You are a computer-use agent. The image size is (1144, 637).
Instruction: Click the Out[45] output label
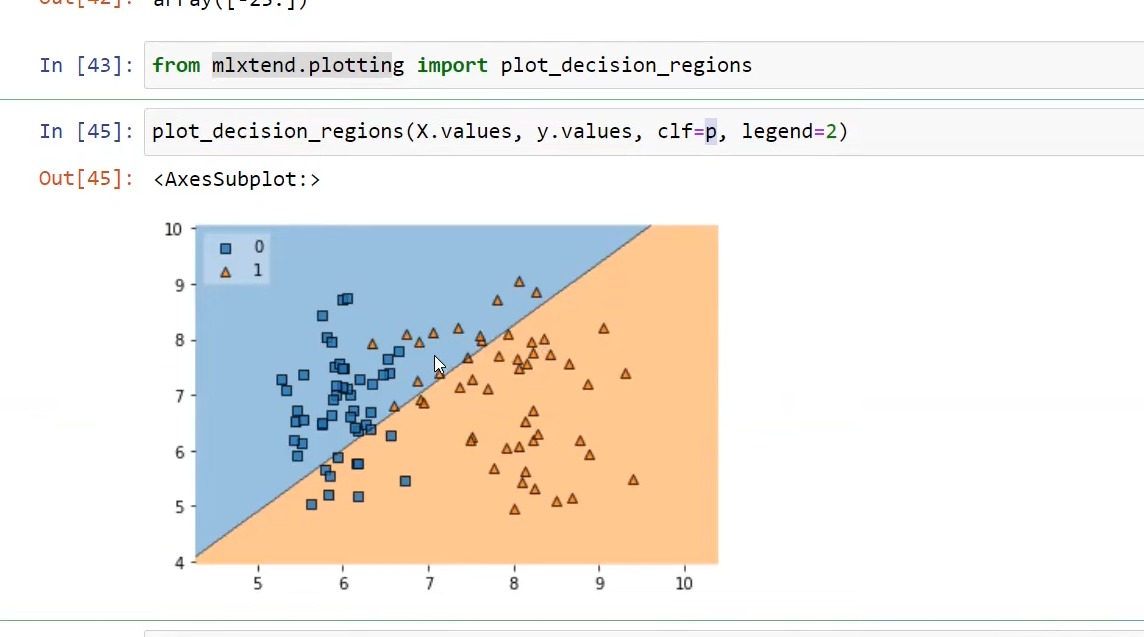tap(86, 179)
